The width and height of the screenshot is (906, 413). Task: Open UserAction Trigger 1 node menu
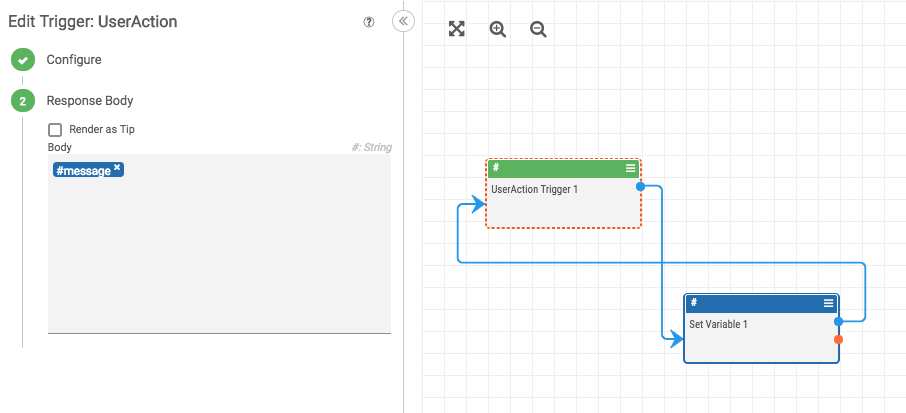630,168
